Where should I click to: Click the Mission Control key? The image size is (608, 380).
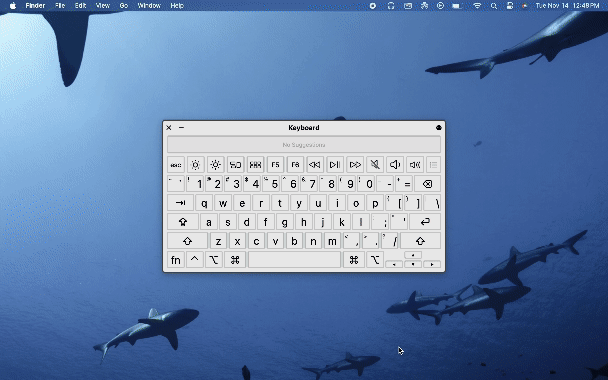tap(235, 165)
